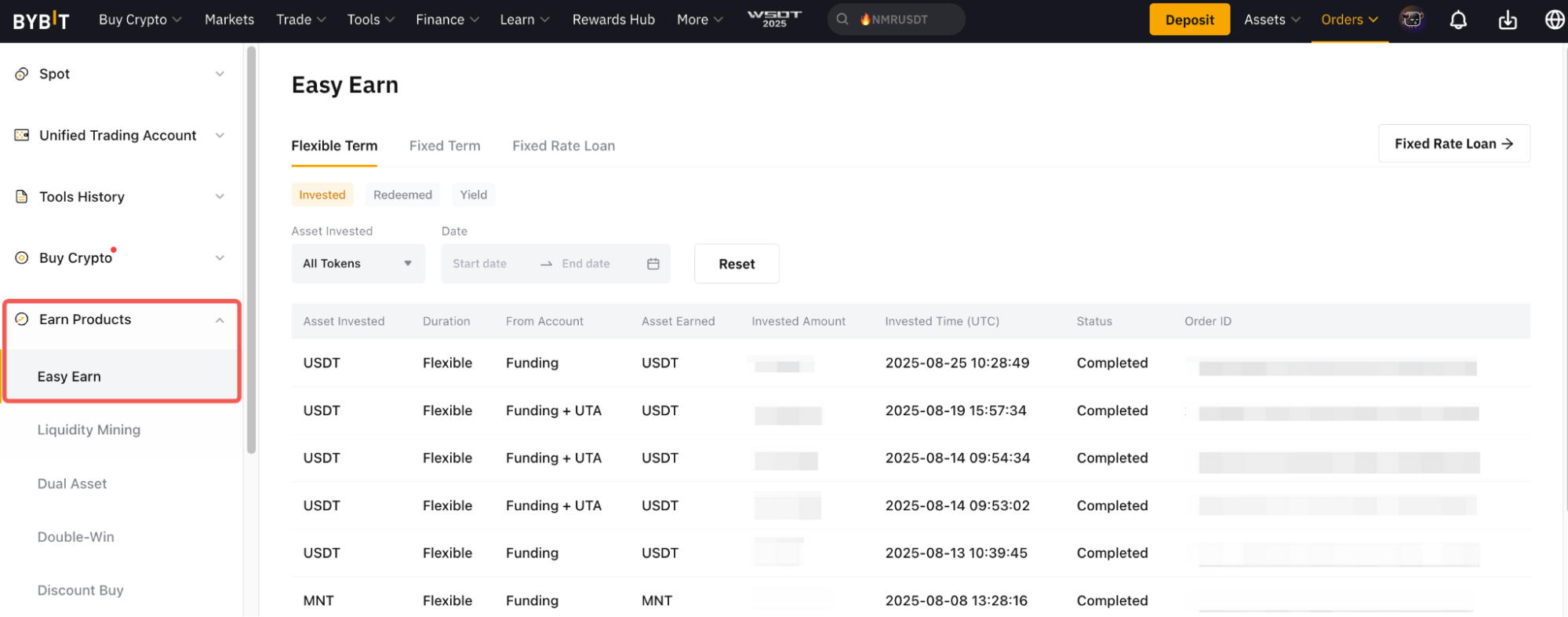Switch to the Redeemed filter chip
Screen dimensions: 1568x617
402,195
